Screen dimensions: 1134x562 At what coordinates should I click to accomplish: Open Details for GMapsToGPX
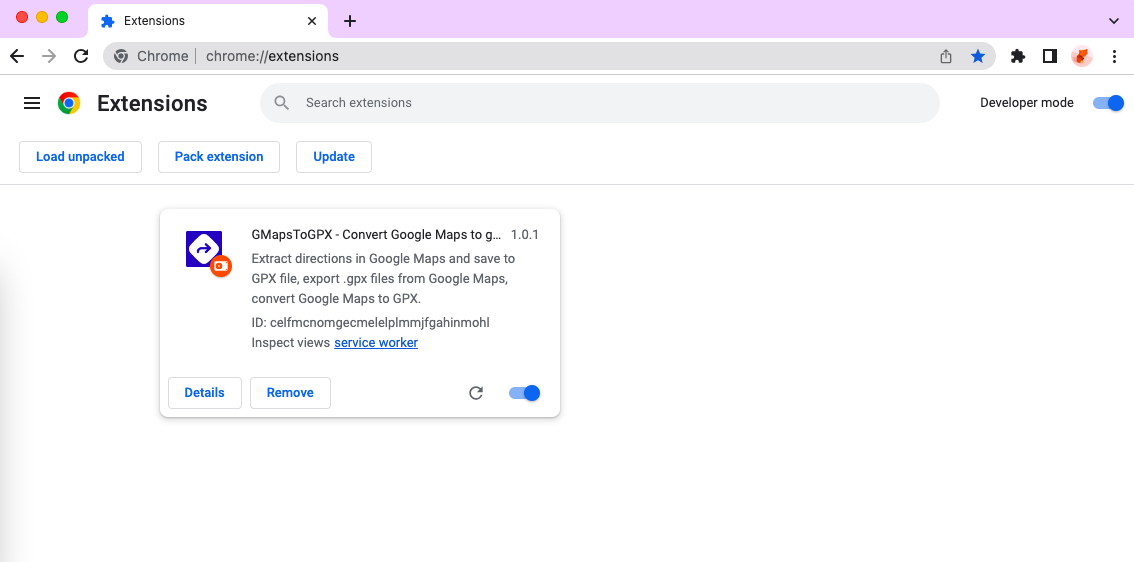pos(205,393)
